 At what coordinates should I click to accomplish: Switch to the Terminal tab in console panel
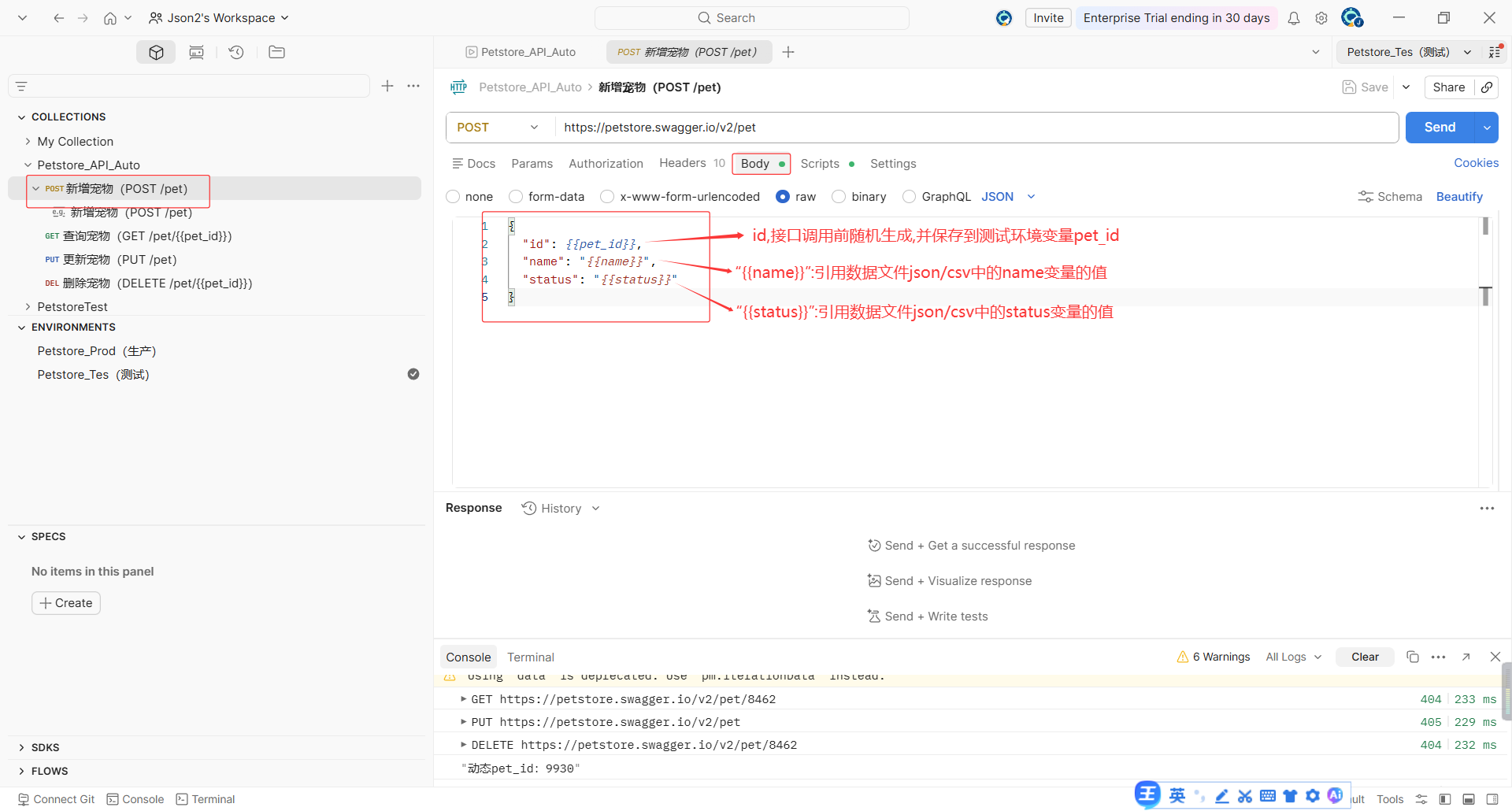(531, 657)
